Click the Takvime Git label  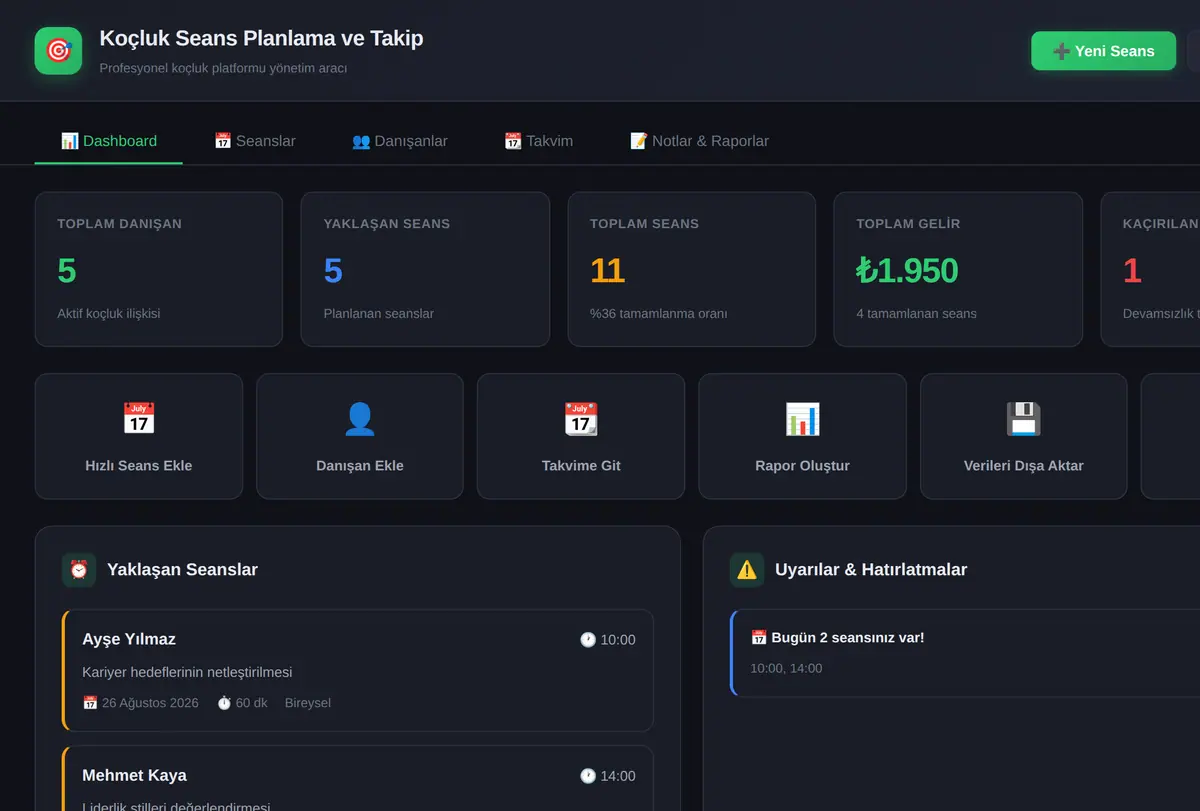(581, 466)
